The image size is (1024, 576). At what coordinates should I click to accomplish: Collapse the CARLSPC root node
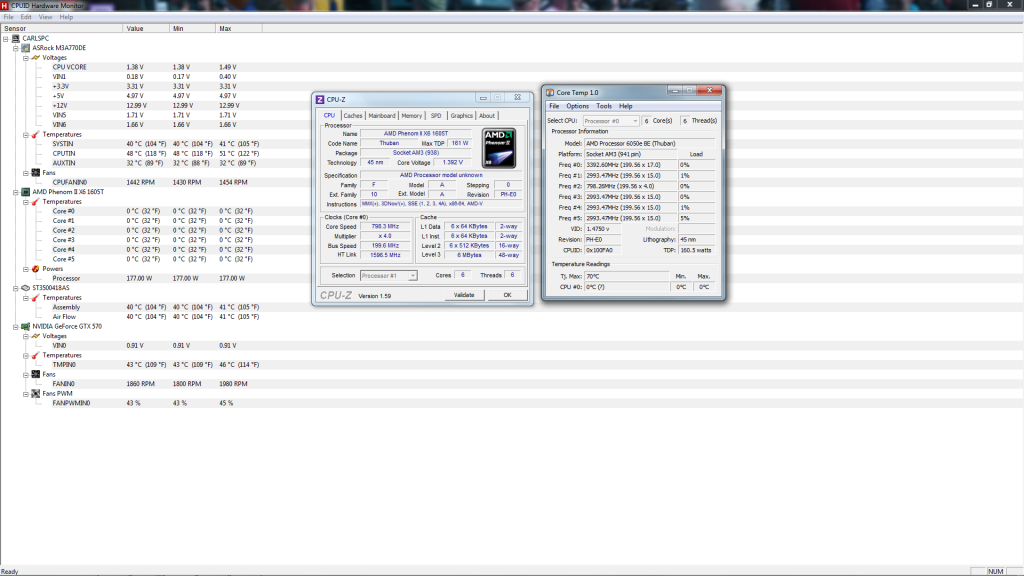6,39
